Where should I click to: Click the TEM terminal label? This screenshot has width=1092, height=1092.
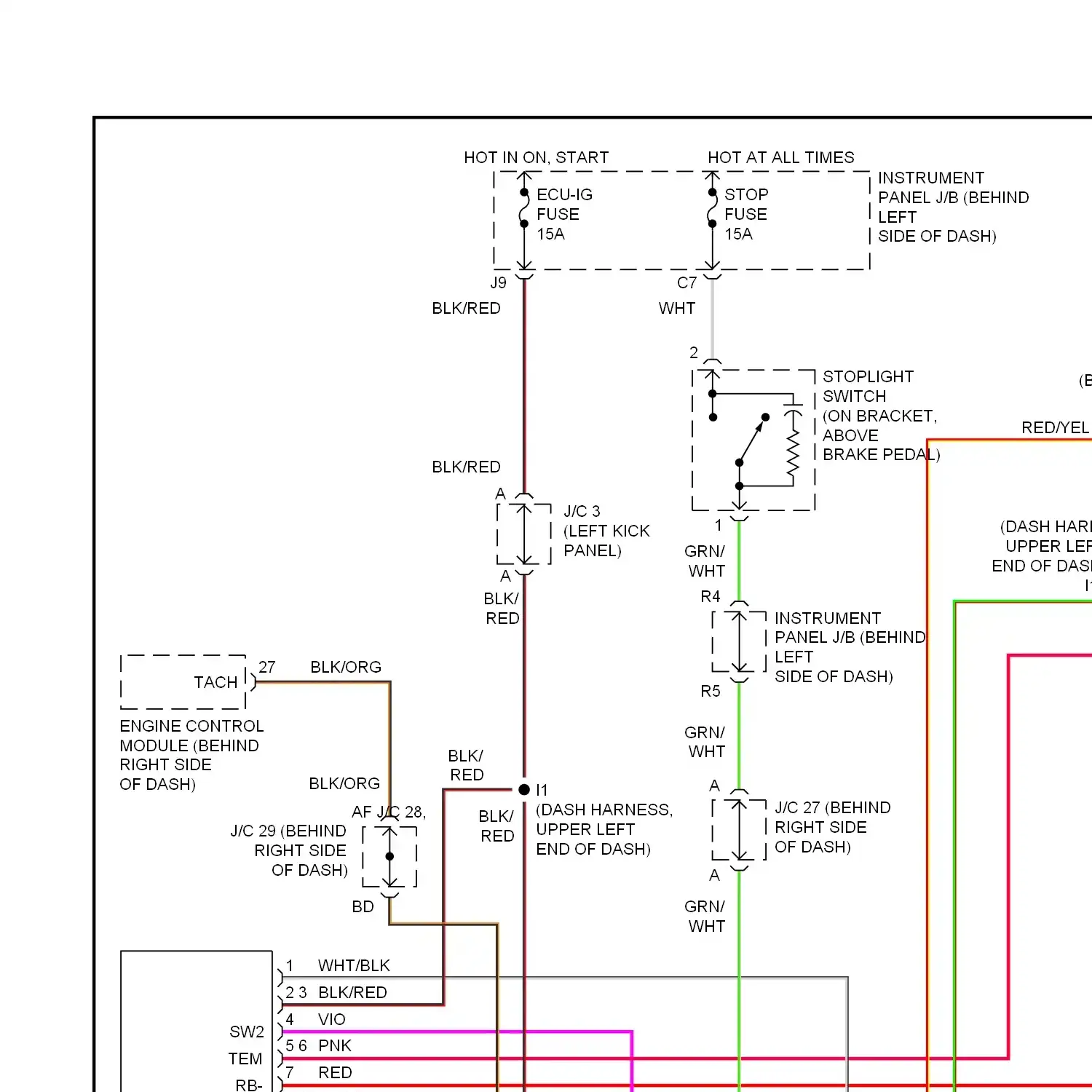(x=245, y=1059)
